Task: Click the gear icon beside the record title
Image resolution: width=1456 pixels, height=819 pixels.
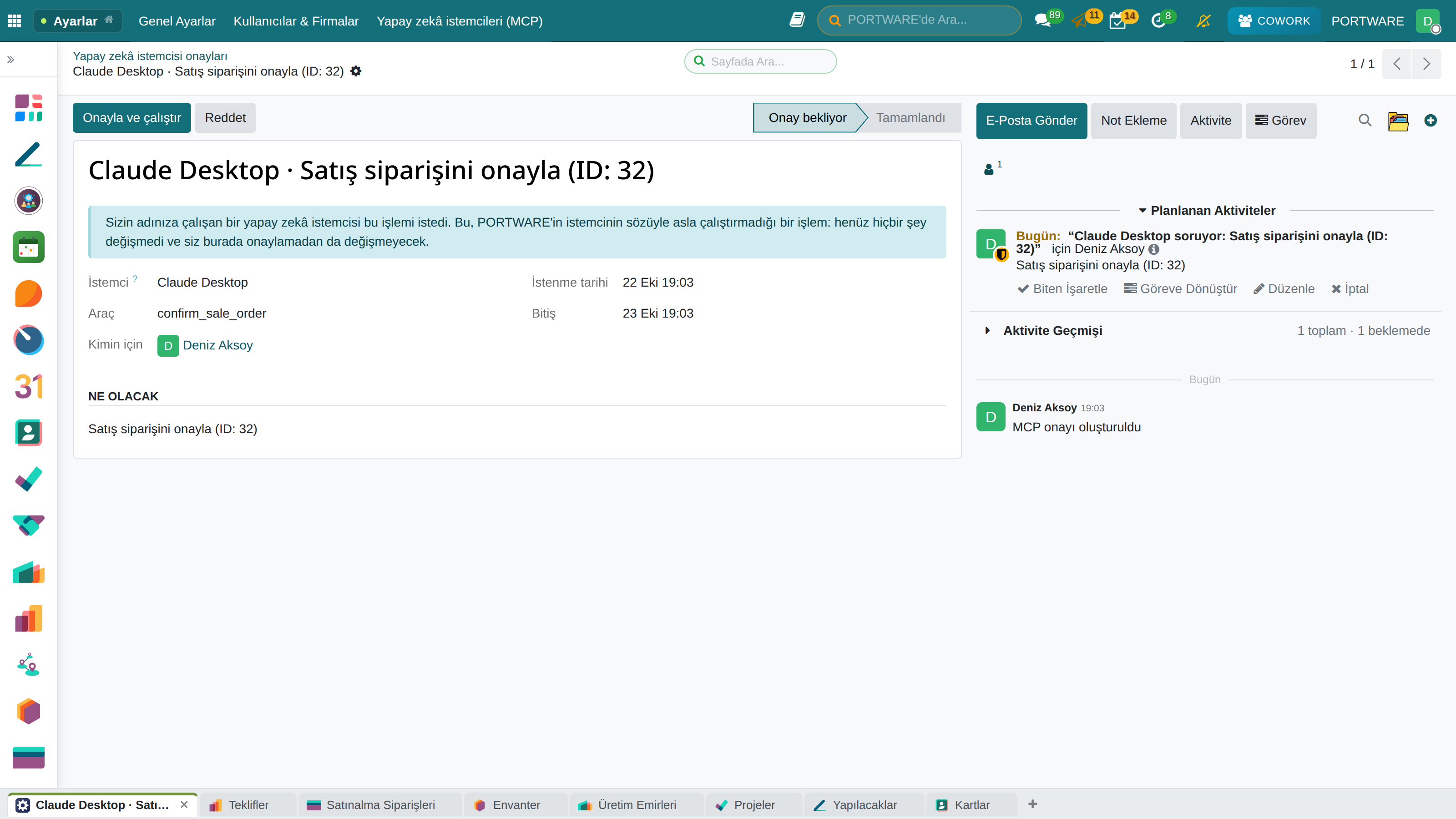Action: [x=355, y=71]
